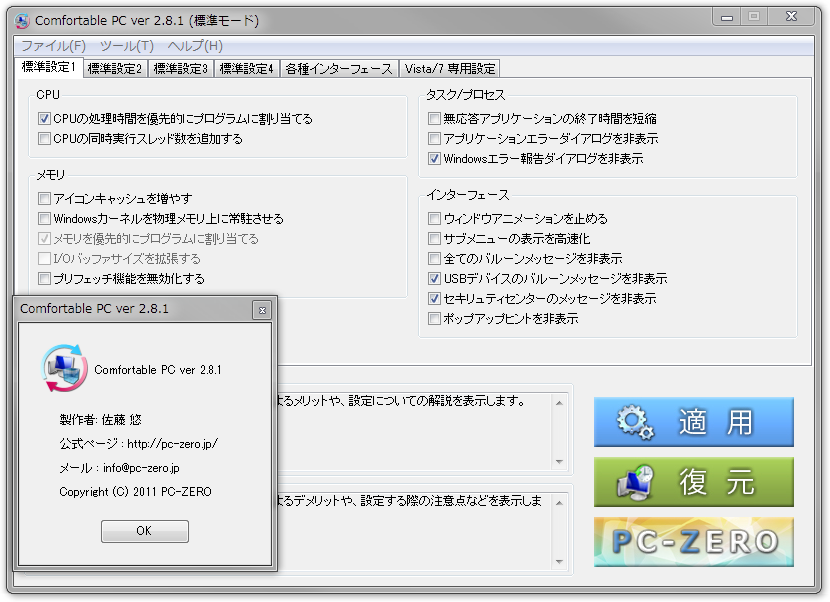Switch to the 標準設定2 tab
The height and width of the screenshot is (602, 830).
tap(115, 69)
